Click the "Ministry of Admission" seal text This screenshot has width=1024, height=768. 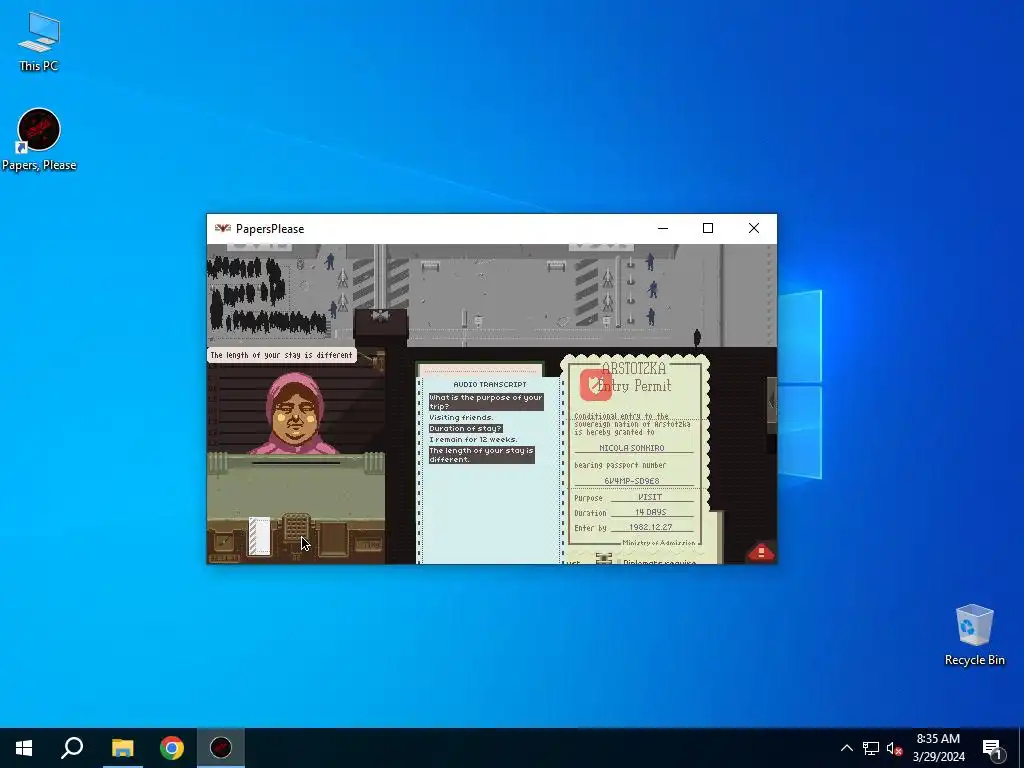pos(658,543)
